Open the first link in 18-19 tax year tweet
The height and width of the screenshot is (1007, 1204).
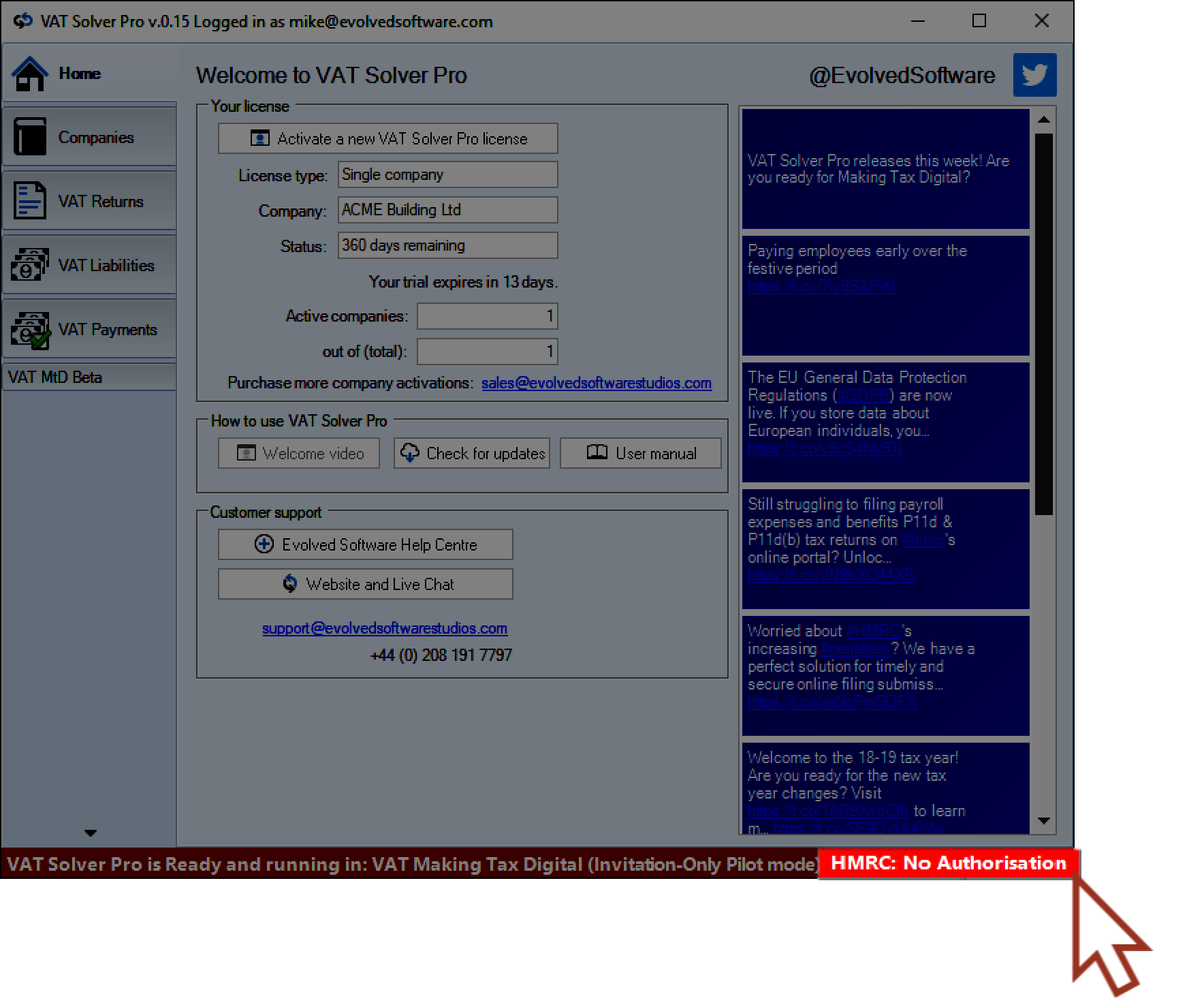point(828,811)
